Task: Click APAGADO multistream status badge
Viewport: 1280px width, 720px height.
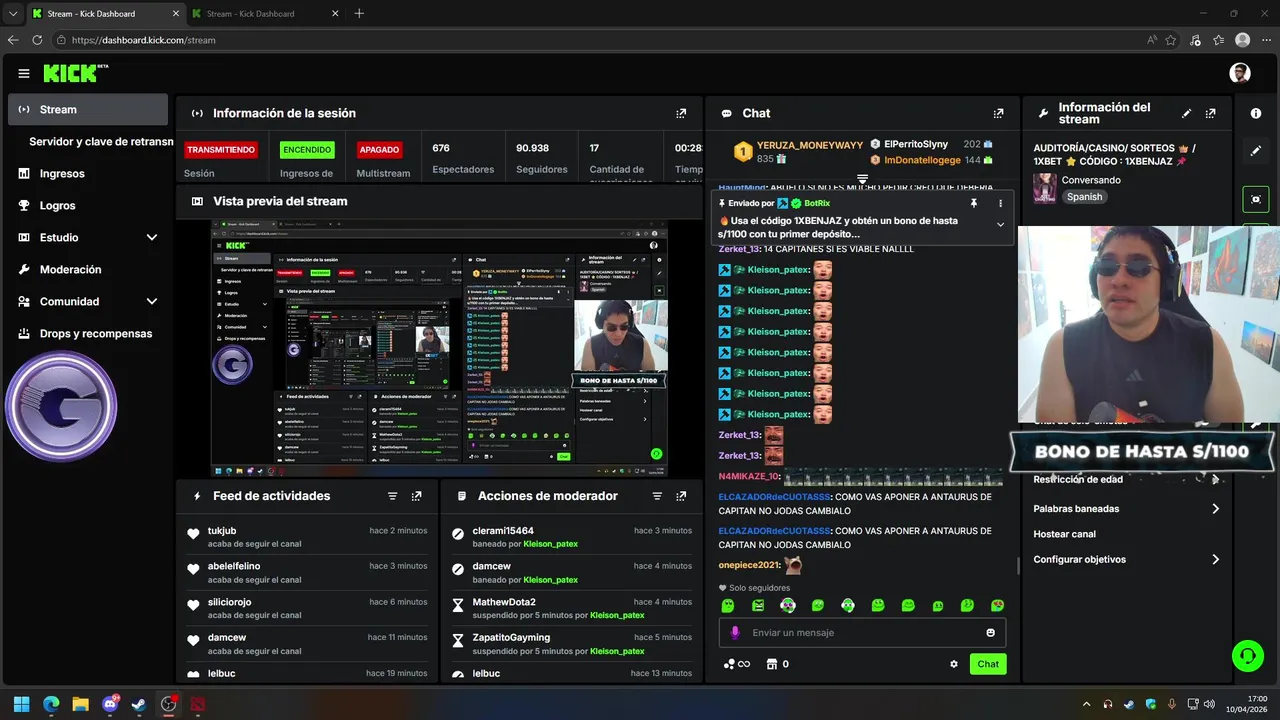Action: (380, 150)
